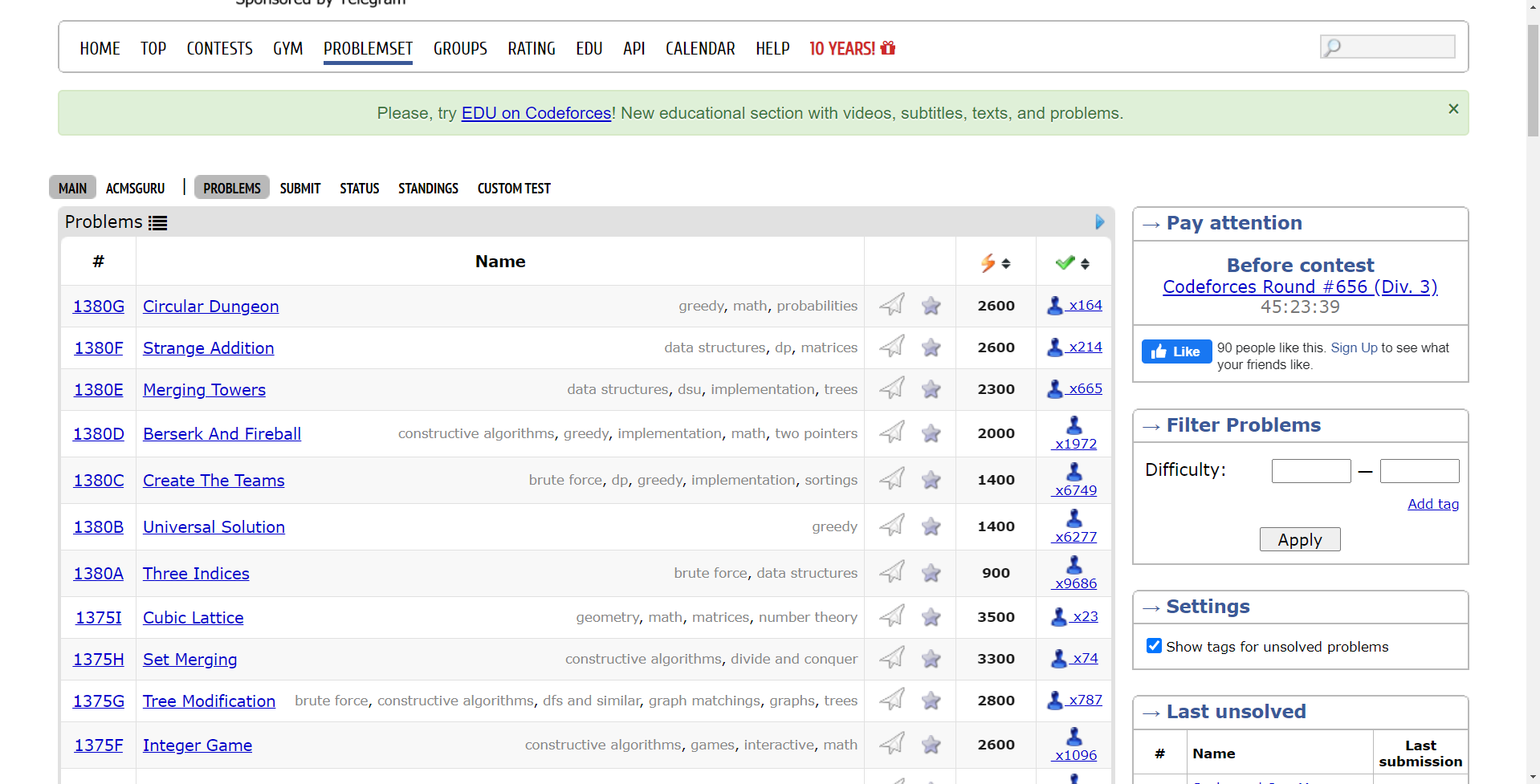Go to CONTESTS in top navigation

point(219,49)
